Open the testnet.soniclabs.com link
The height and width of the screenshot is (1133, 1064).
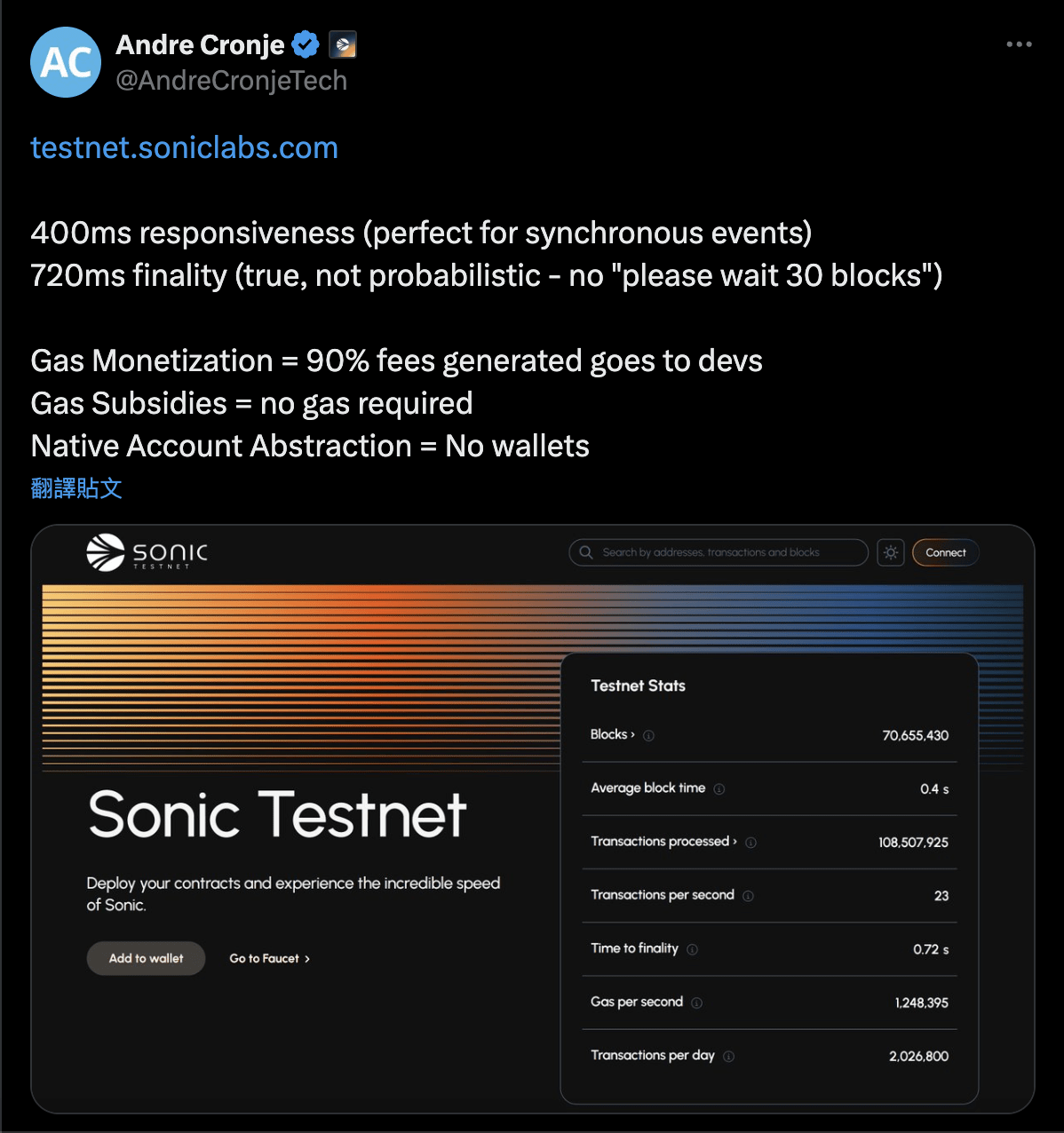[x=184, y=147]
